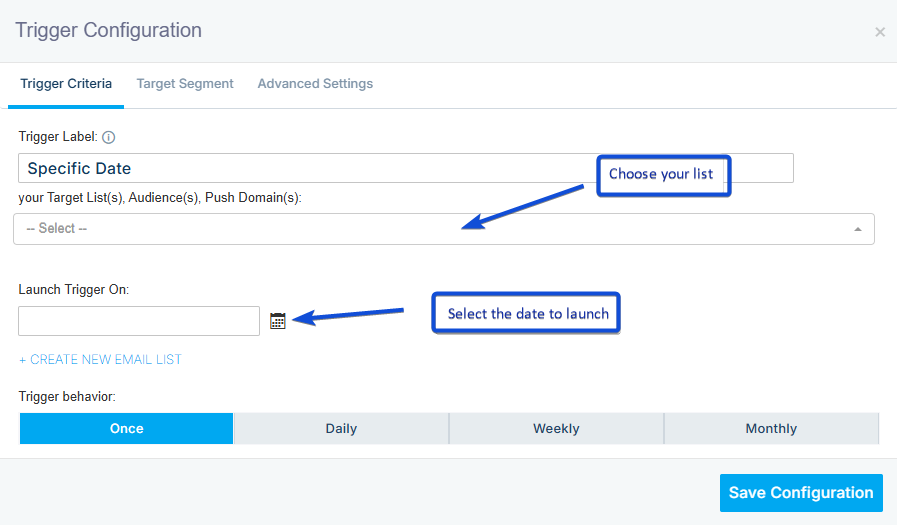This screenshot has height=525, width=897.
Task: Focus the Trigger Label 'Specific Date' field
Action: pyautogui.click(x=300, y=168)
